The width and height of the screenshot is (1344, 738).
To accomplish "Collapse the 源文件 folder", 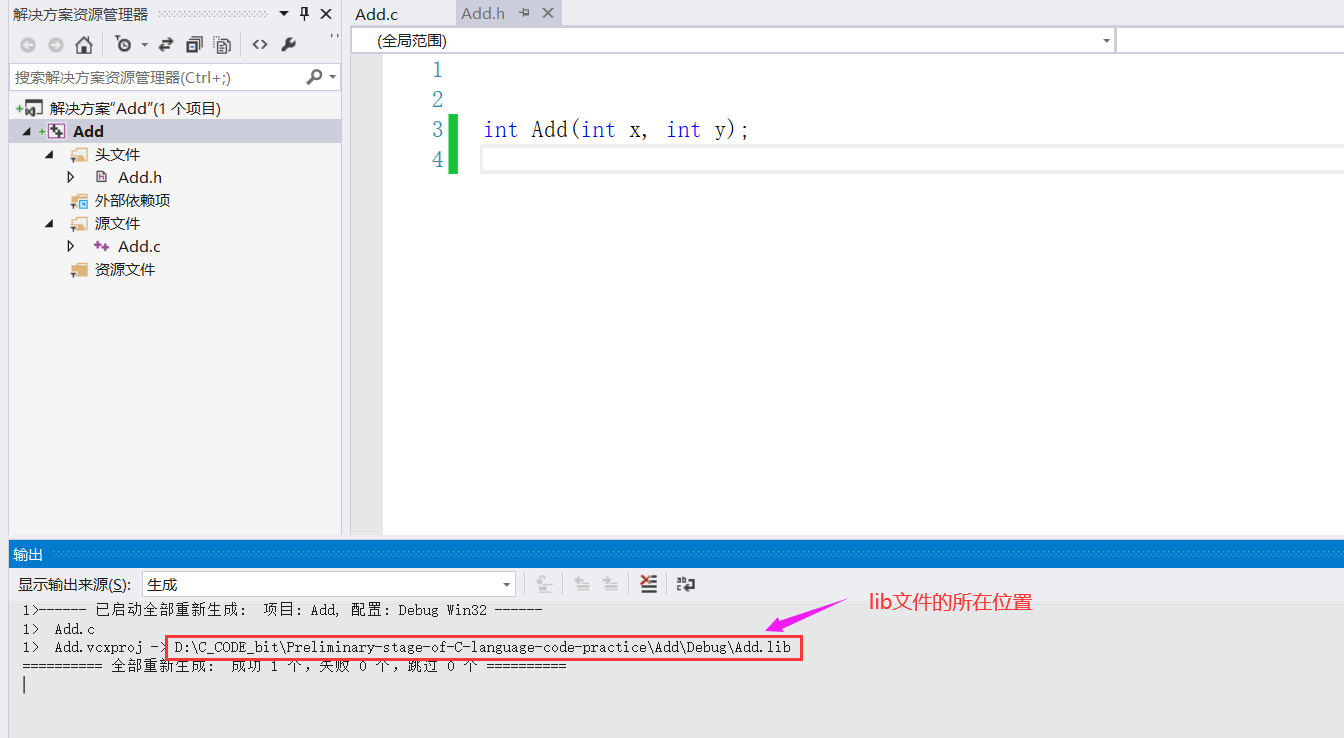I will pos(49,223).
